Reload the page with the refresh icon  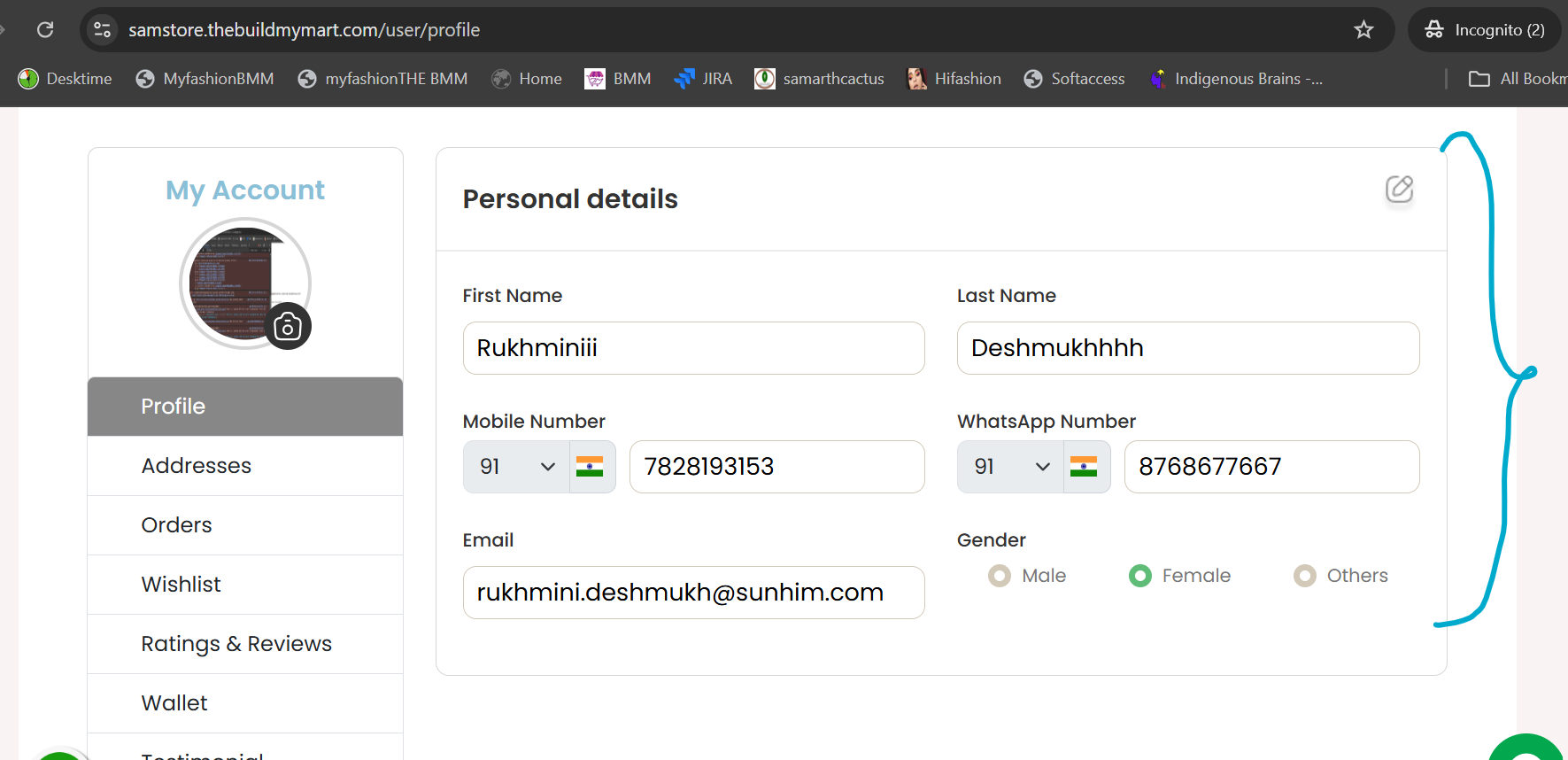(x=45, y=30)
